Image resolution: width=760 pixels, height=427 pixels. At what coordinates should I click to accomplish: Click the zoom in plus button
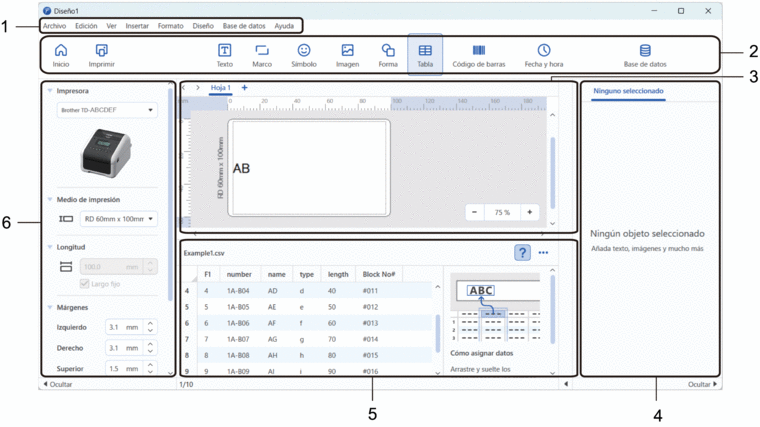click(x=529, y=212)
